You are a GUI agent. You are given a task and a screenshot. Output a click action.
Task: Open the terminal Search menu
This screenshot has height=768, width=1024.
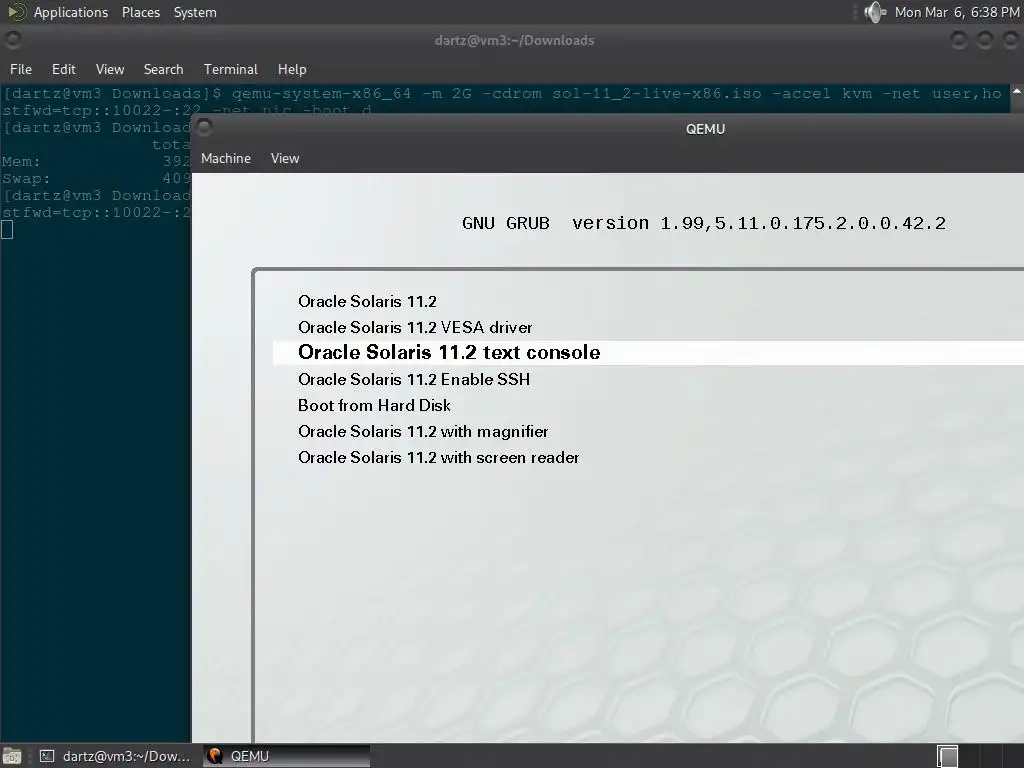(163, 69)
